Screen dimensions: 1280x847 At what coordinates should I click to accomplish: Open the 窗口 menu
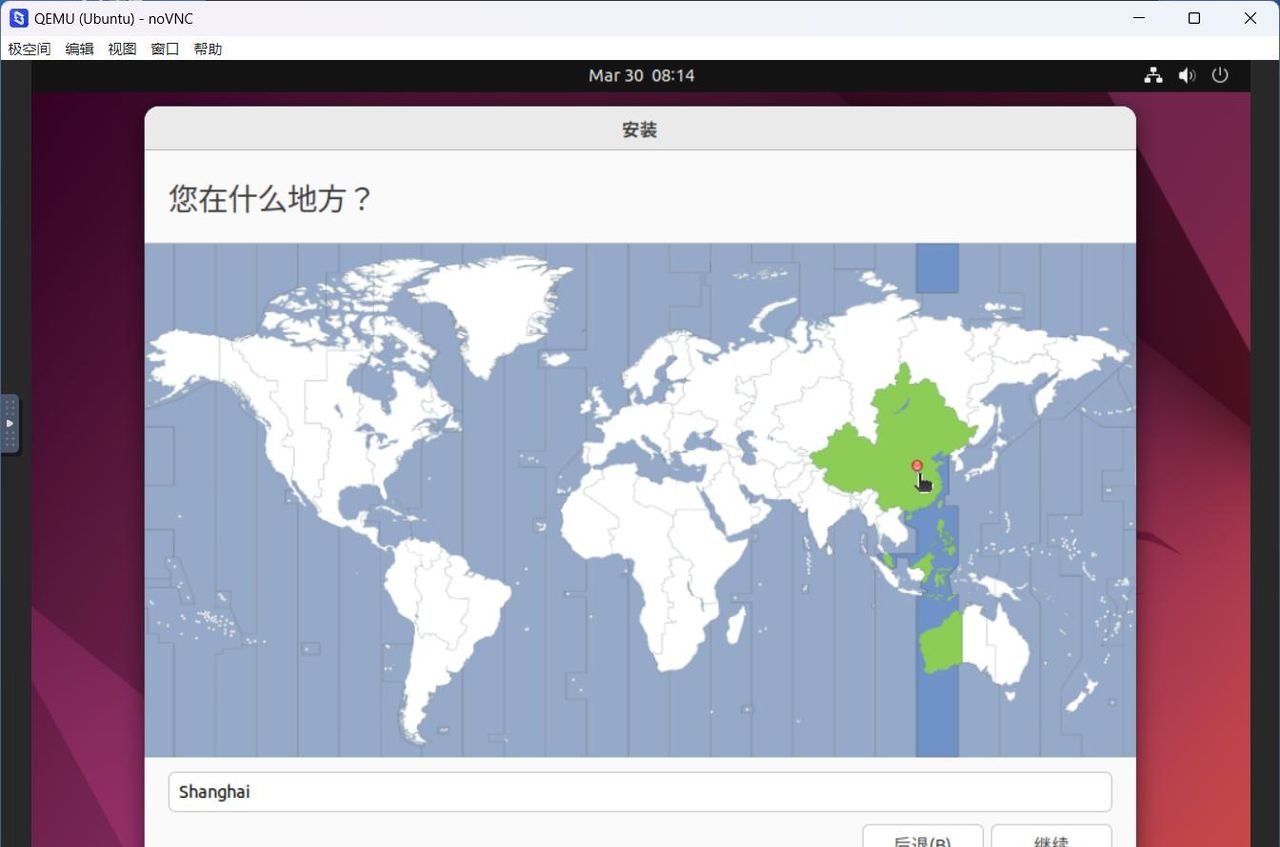(165, 49)
